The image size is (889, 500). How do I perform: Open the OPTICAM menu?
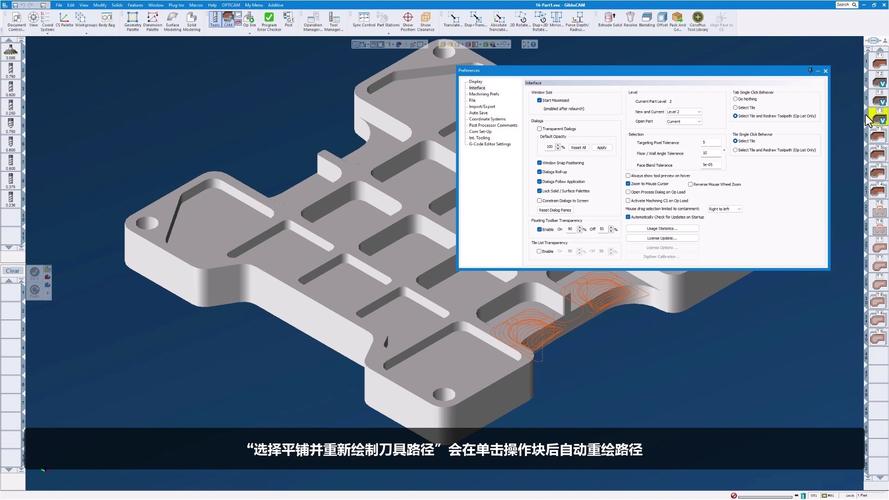(231, 5)
